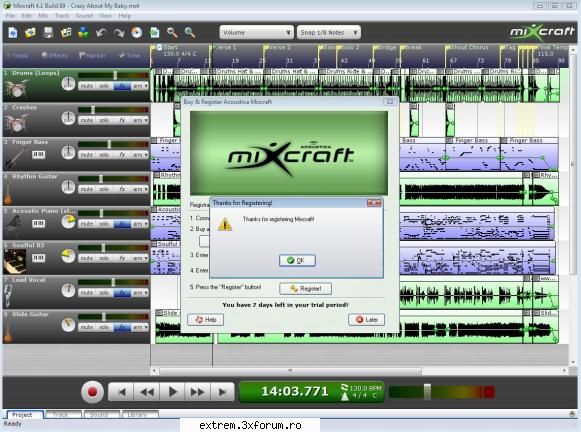581x432 pixels.
Task: Click the horizontal timeline scrollbar
Action: point(290,370)
